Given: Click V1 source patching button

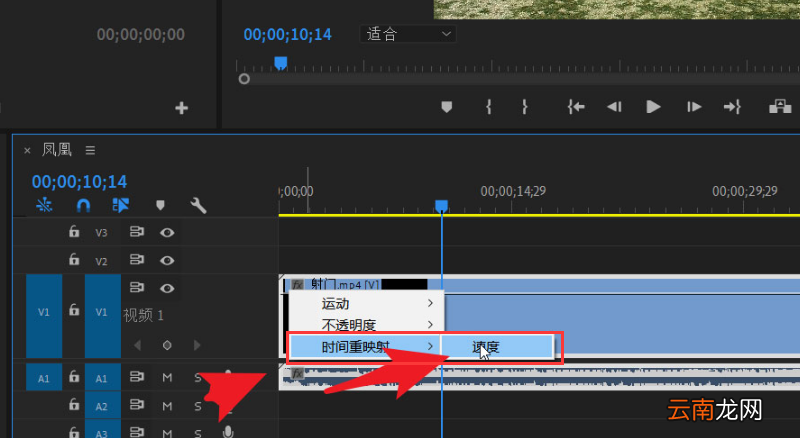Looking at the screenshot, I should [44, 315].
